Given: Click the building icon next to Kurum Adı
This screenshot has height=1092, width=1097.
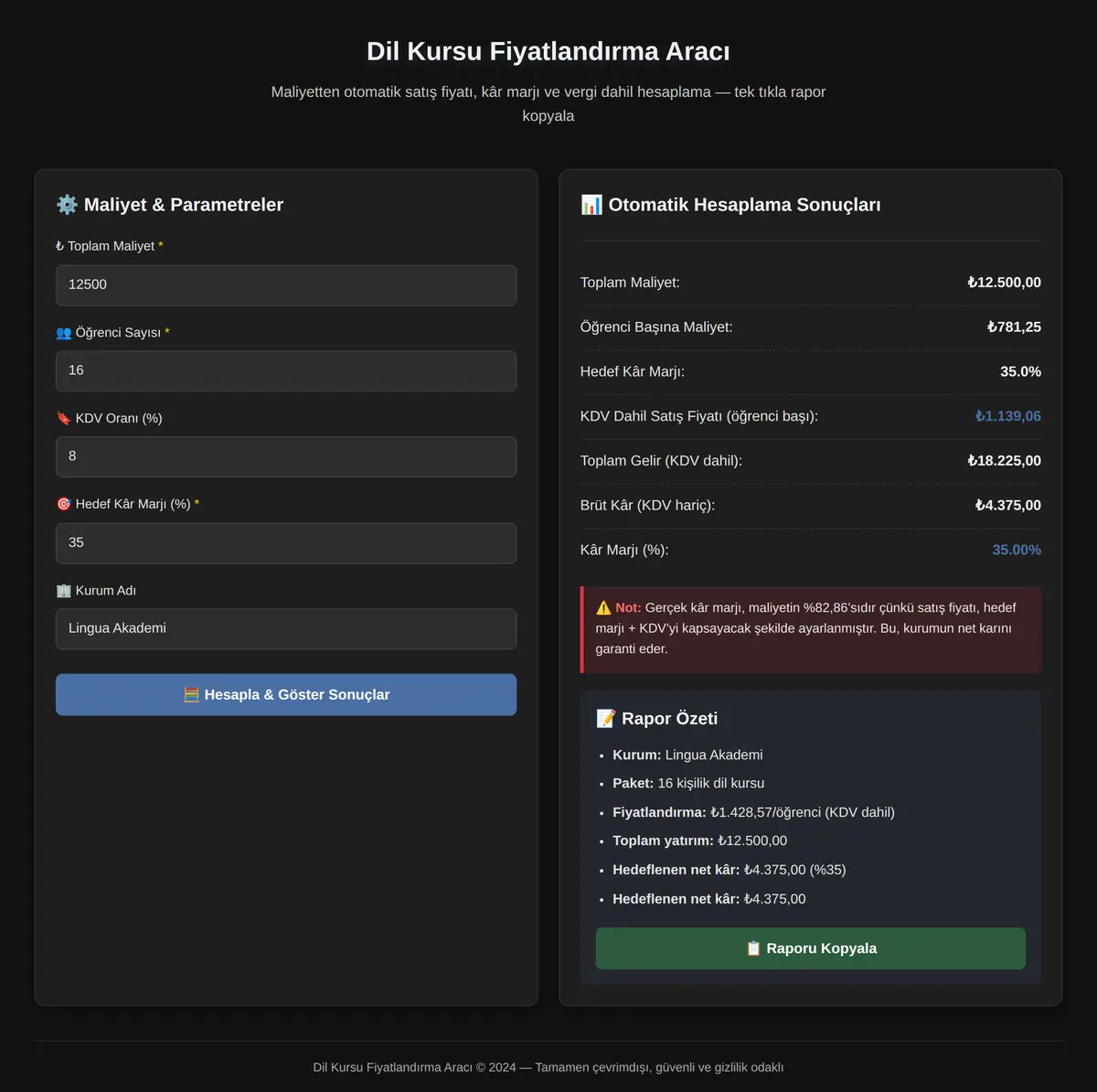Looking at the screenshot, I should pos(63,591).
